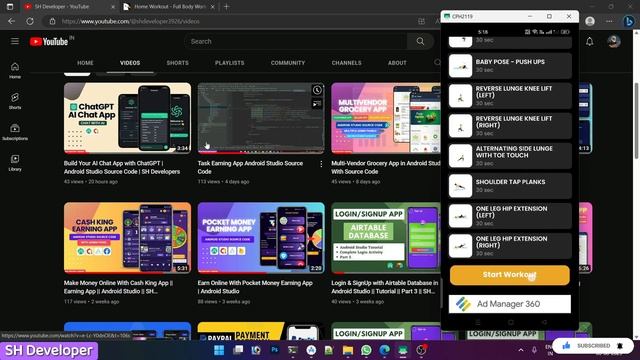640x360 pixels.
Task: Select One Leg Hip Extension (Left) exercise
Action: pos(510,216)
